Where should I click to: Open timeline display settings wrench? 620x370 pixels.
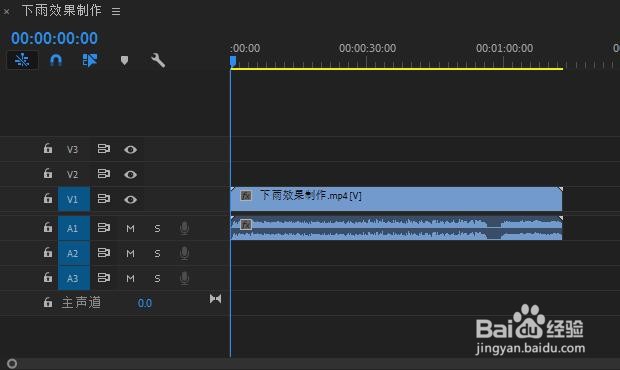(158, 60)
